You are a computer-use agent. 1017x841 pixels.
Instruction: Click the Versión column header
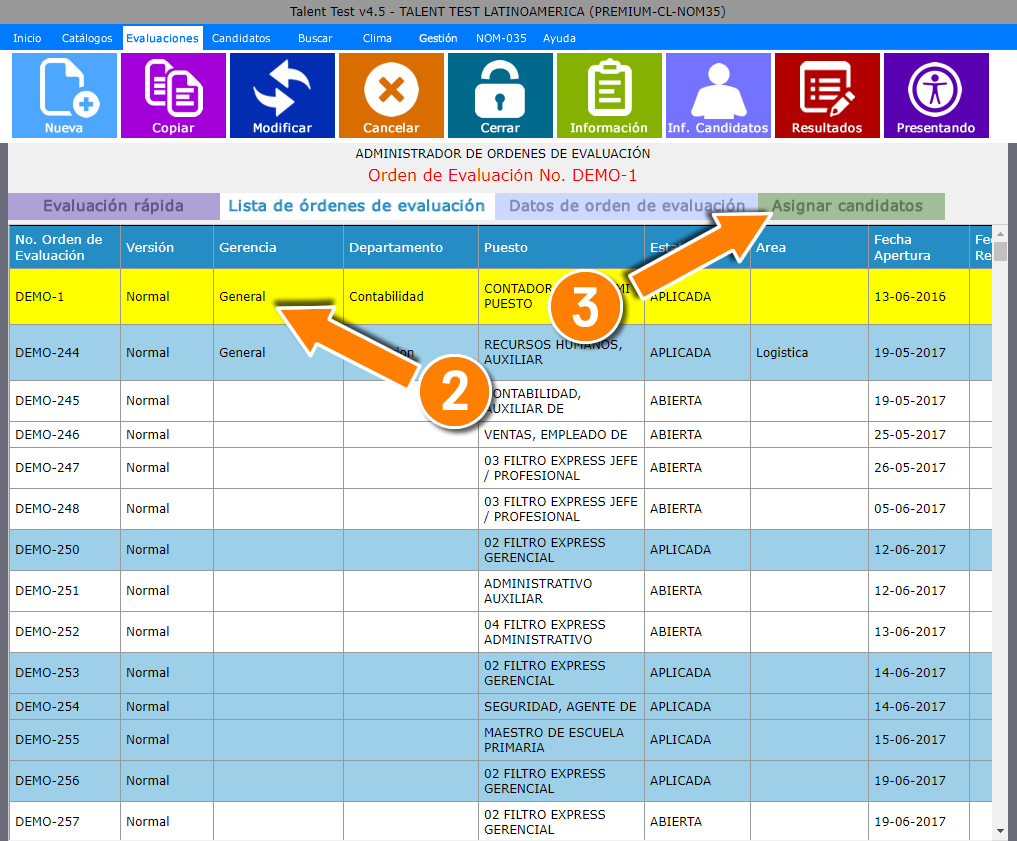pyautogui.click(x=167, y=247)
